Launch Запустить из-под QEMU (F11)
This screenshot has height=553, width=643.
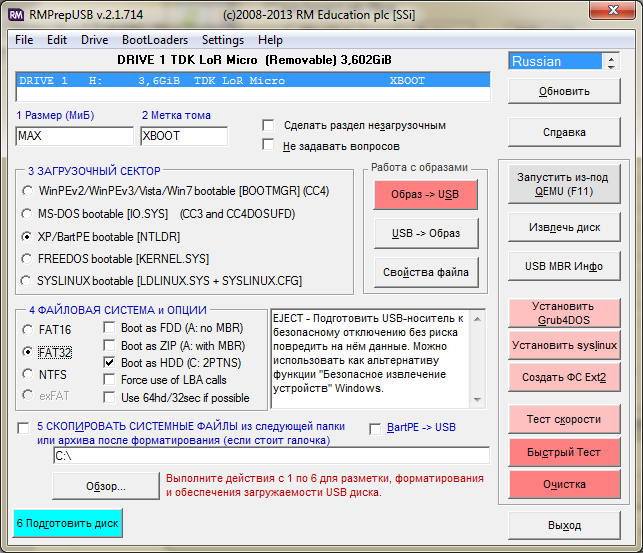(x=564, y=184)
